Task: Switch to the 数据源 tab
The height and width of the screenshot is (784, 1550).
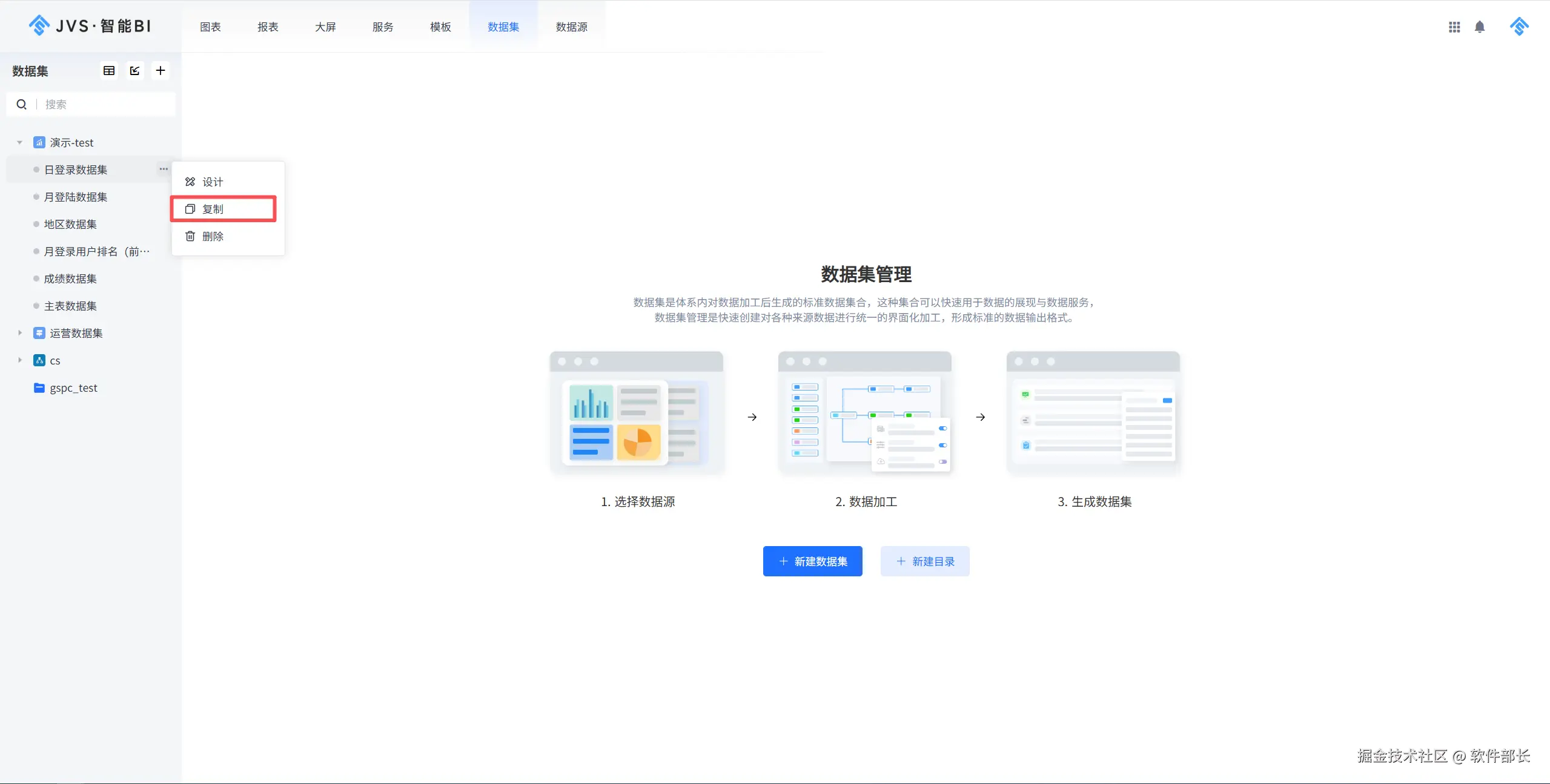Action: [571, 27]
